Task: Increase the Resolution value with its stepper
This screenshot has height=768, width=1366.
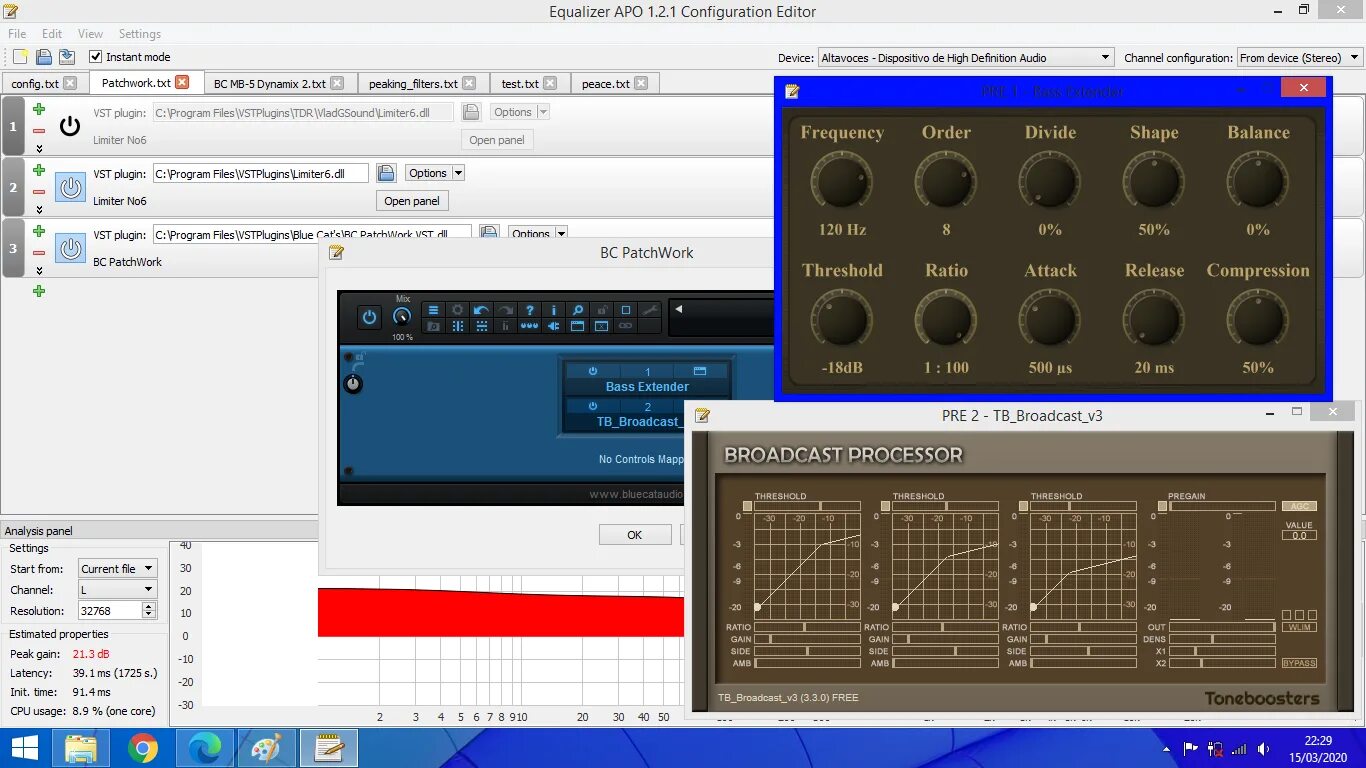Action: 146,606
